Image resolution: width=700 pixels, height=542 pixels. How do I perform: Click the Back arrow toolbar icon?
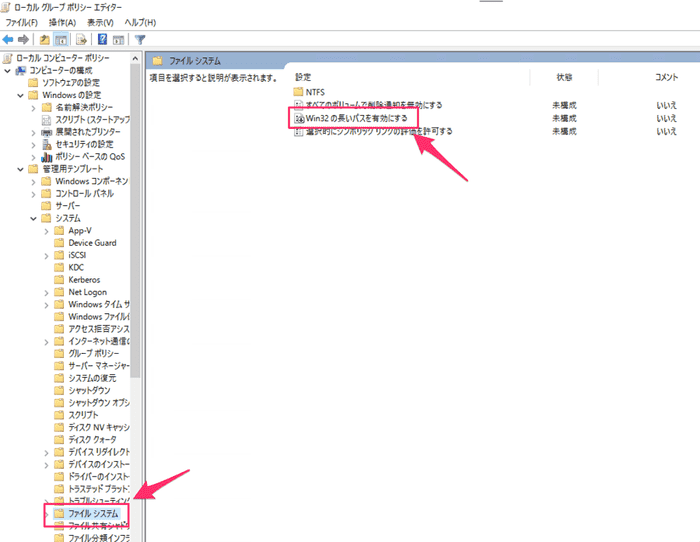pyautogui.click(x=8, y=40)
